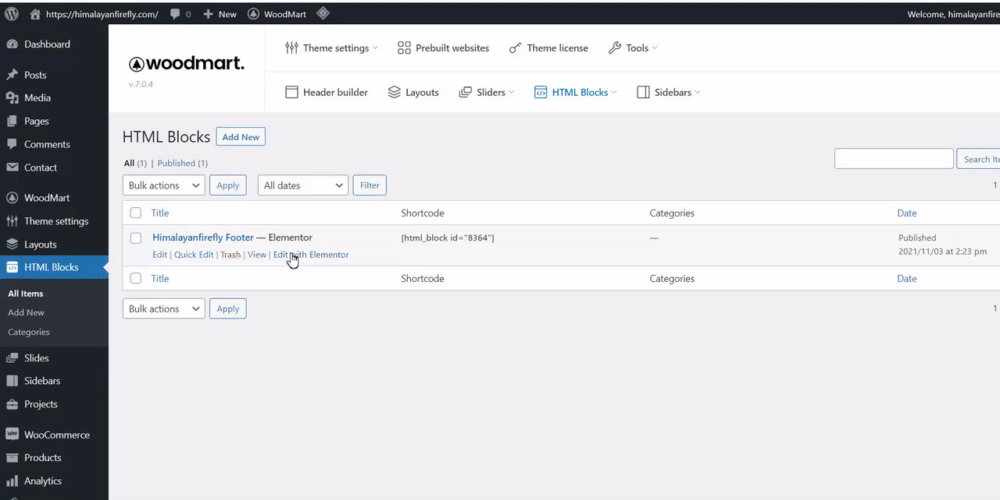Image resolution: width=1000 pixels, height=500 pixels.
Task: Open All Items submenu entry
Action: [26, 294]
